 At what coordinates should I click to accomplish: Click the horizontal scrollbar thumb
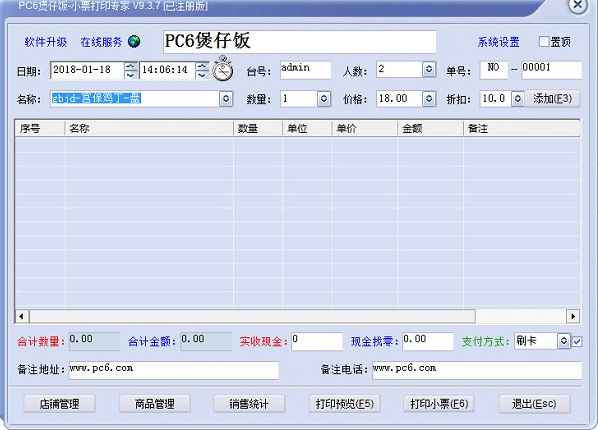(x=252, y=316)
